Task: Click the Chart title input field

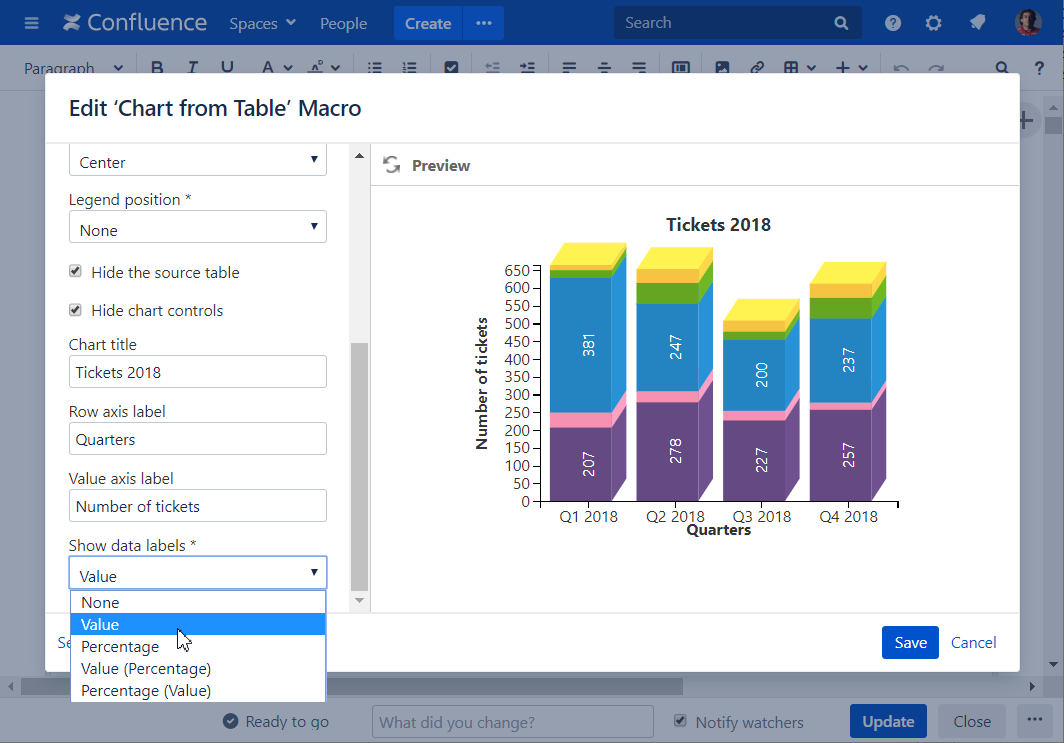Action: pyautogui.click(x=197, y=372)
